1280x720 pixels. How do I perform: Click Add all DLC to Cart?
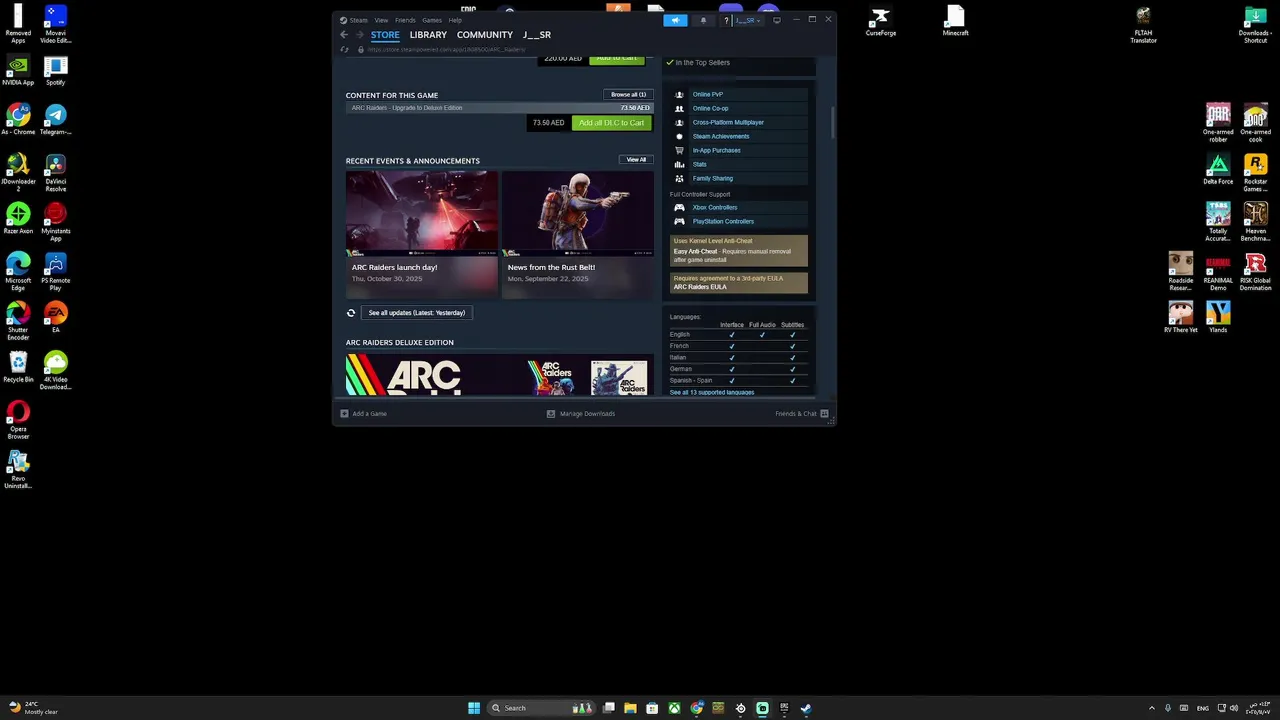(611, 123)
